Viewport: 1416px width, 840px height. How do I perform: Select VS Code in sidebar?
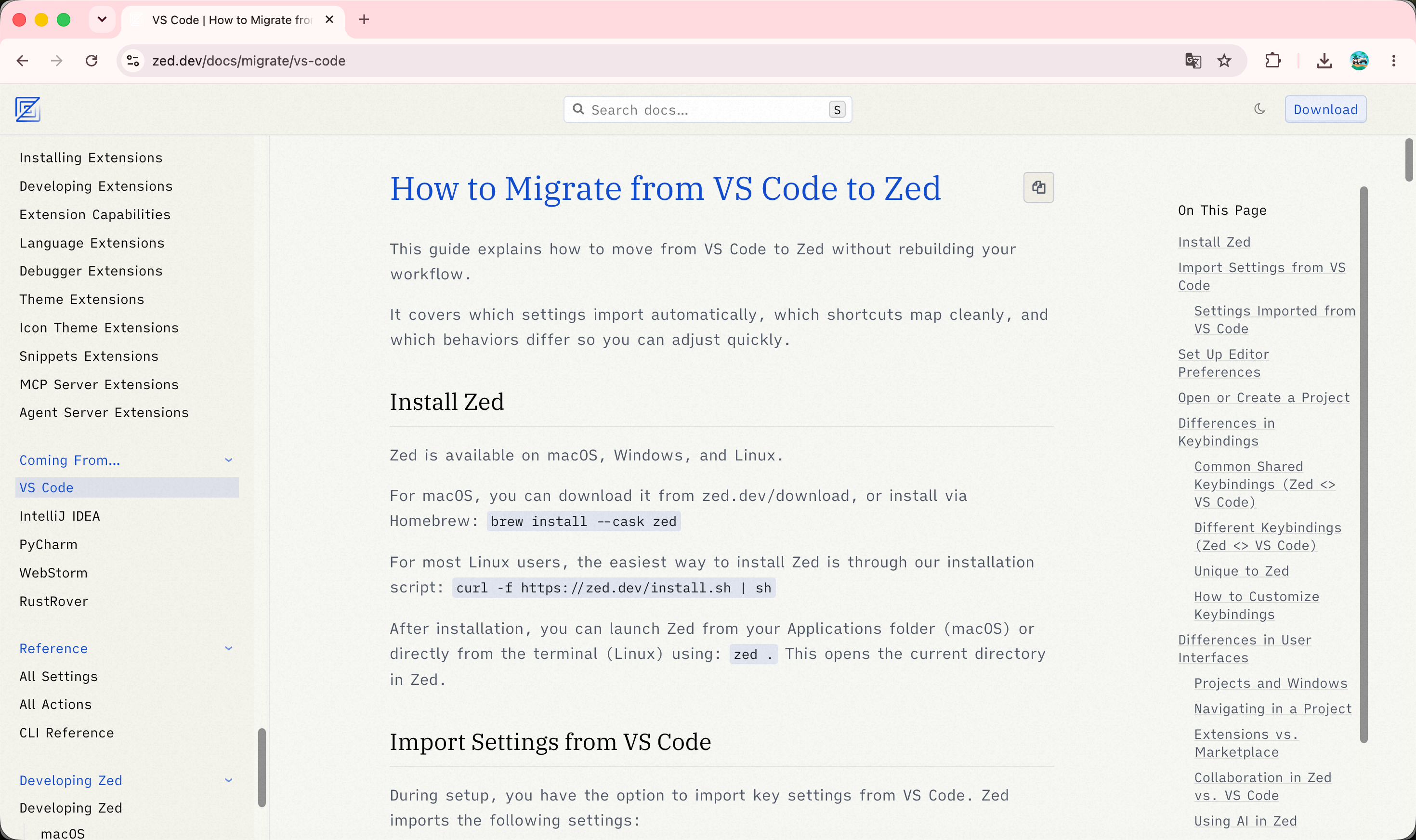(x=127, y=487)
